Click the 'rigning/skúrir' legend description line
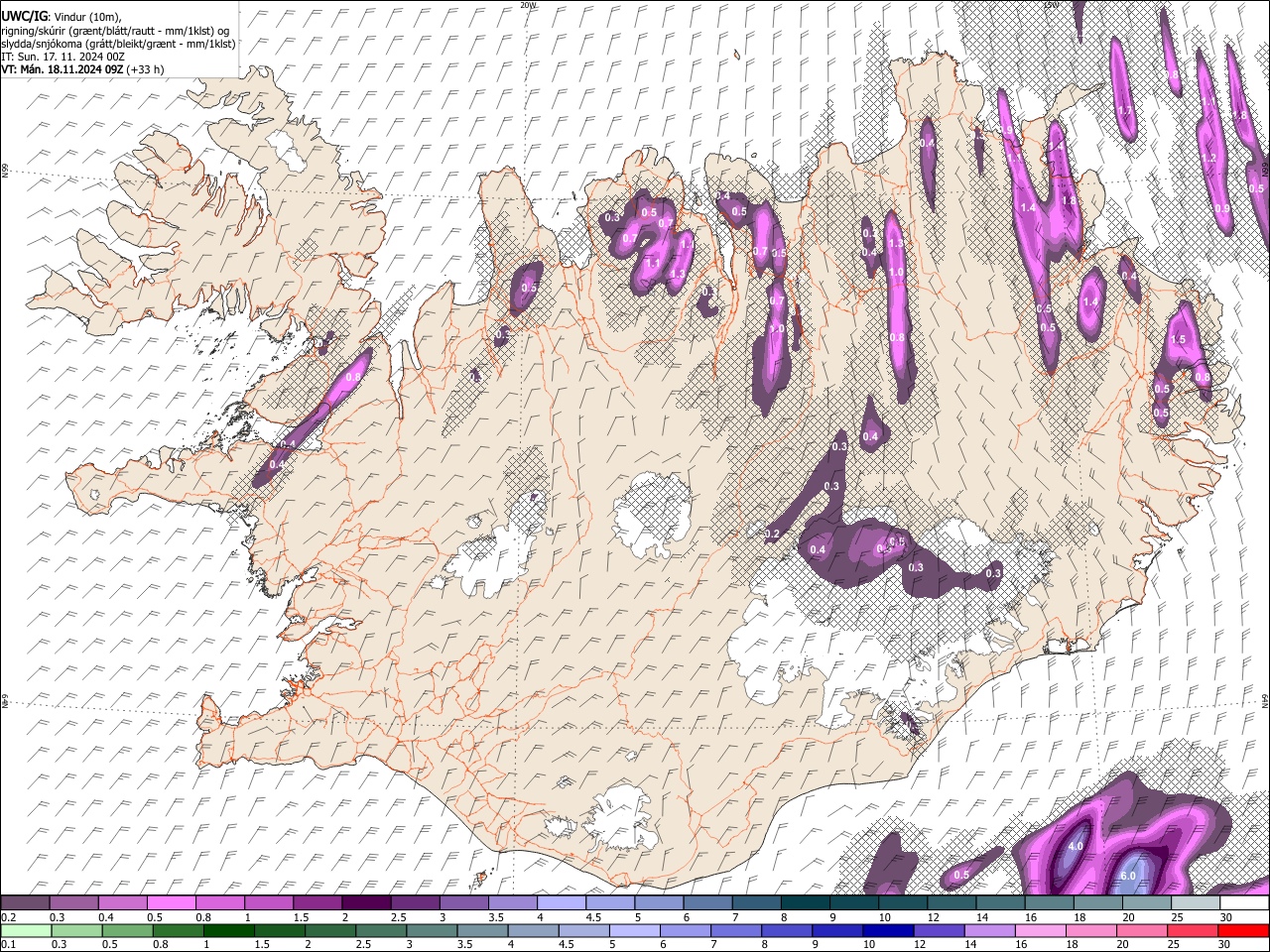Image resolution: width=1270 pixels, height=952 pixels. 115,30
